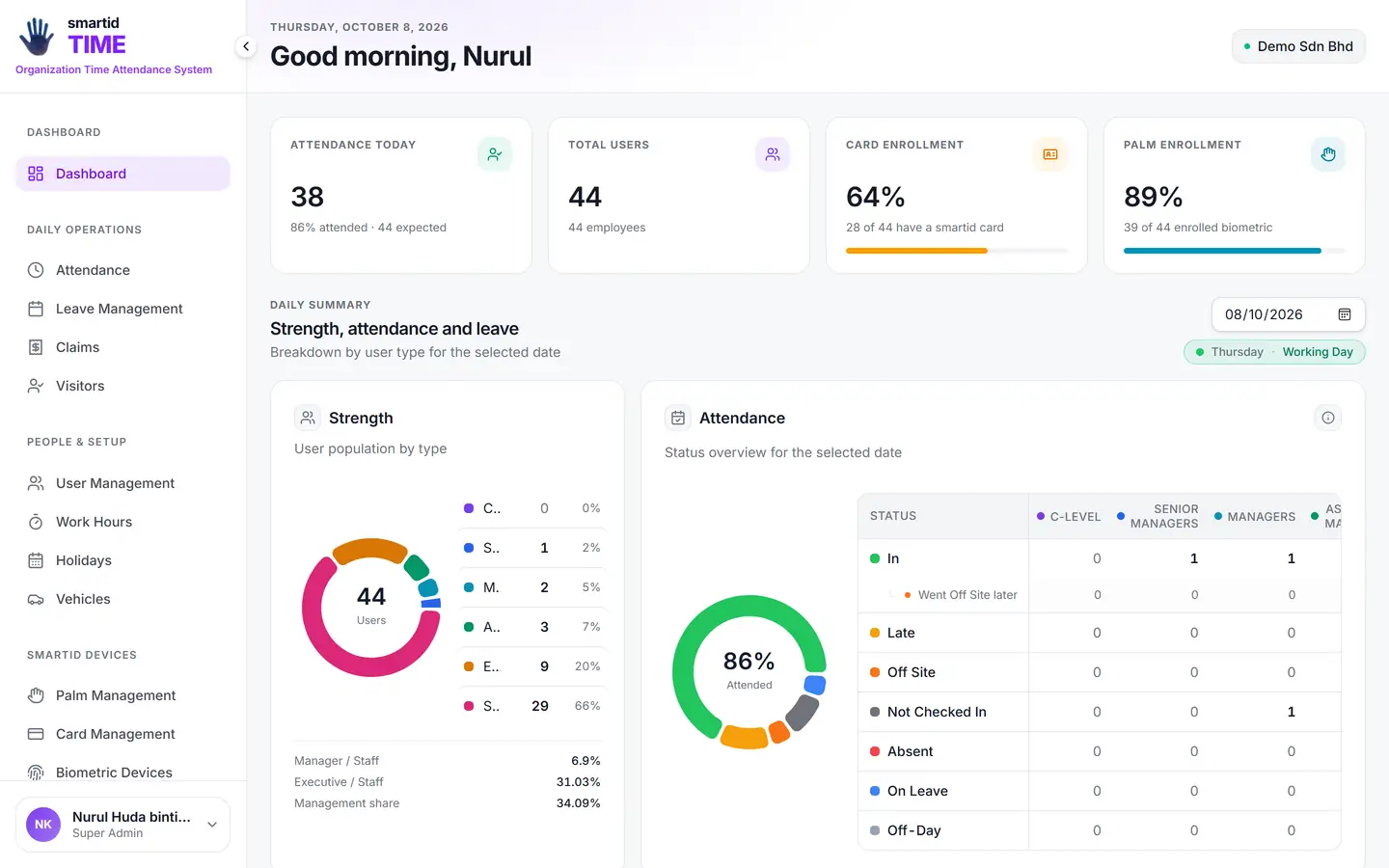Click the Card Enrollment ID card icon
1389x868 pixels.
(x=1050, y=154)
